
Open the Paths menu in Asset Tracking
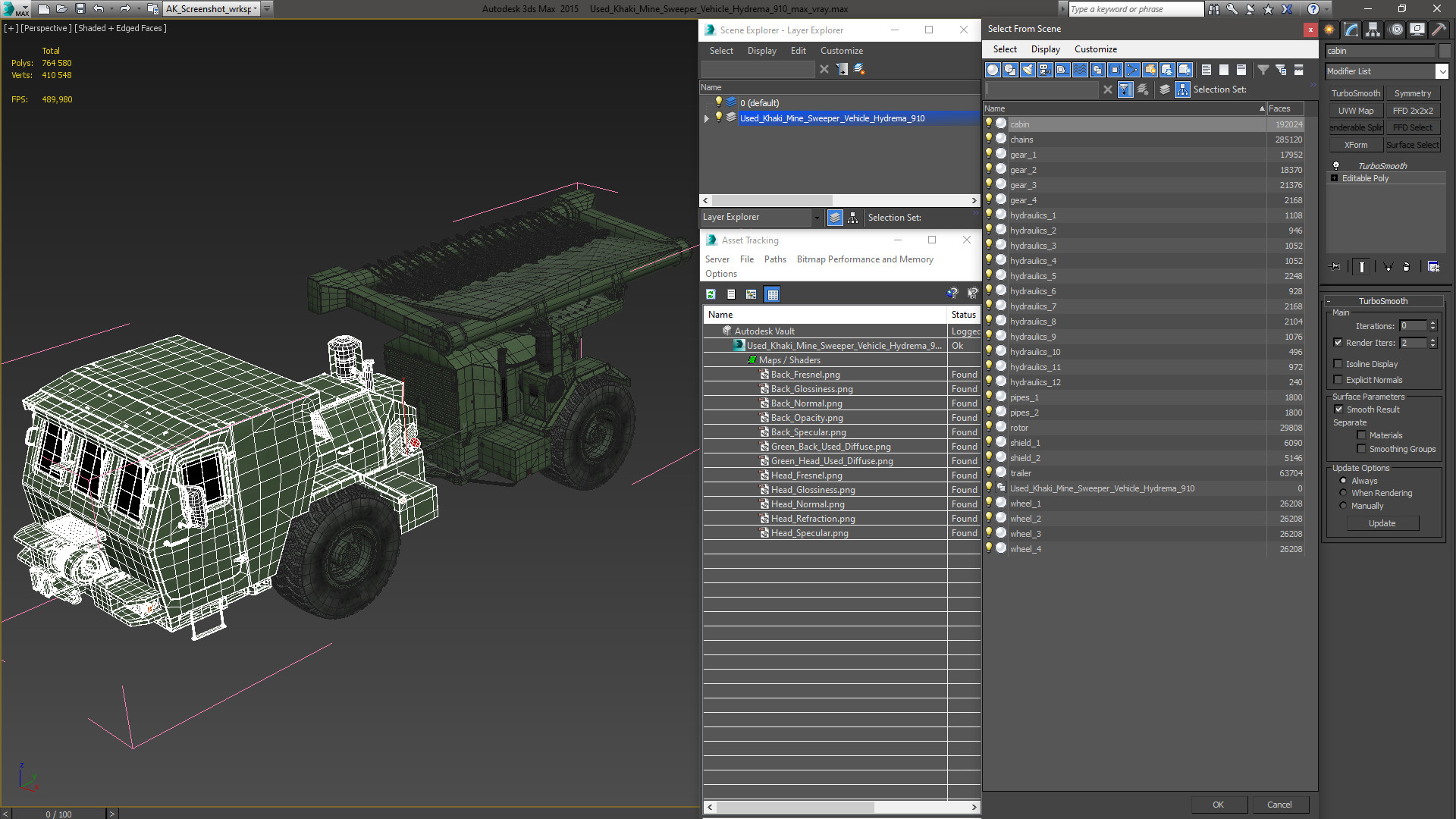click(775, 259)
